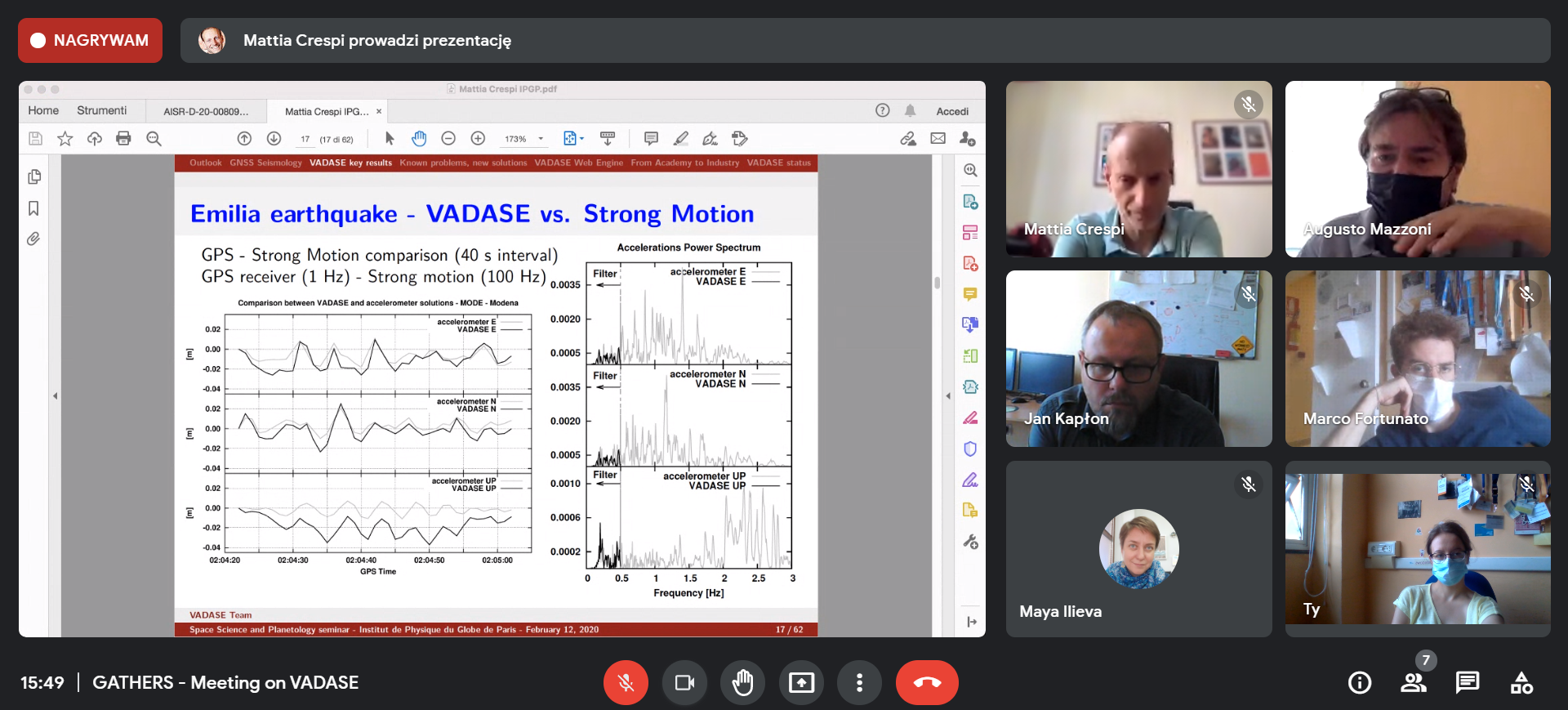Show the participants list
The width and height of the screenshot is (1568, 710).
(x=1414, y=682)
